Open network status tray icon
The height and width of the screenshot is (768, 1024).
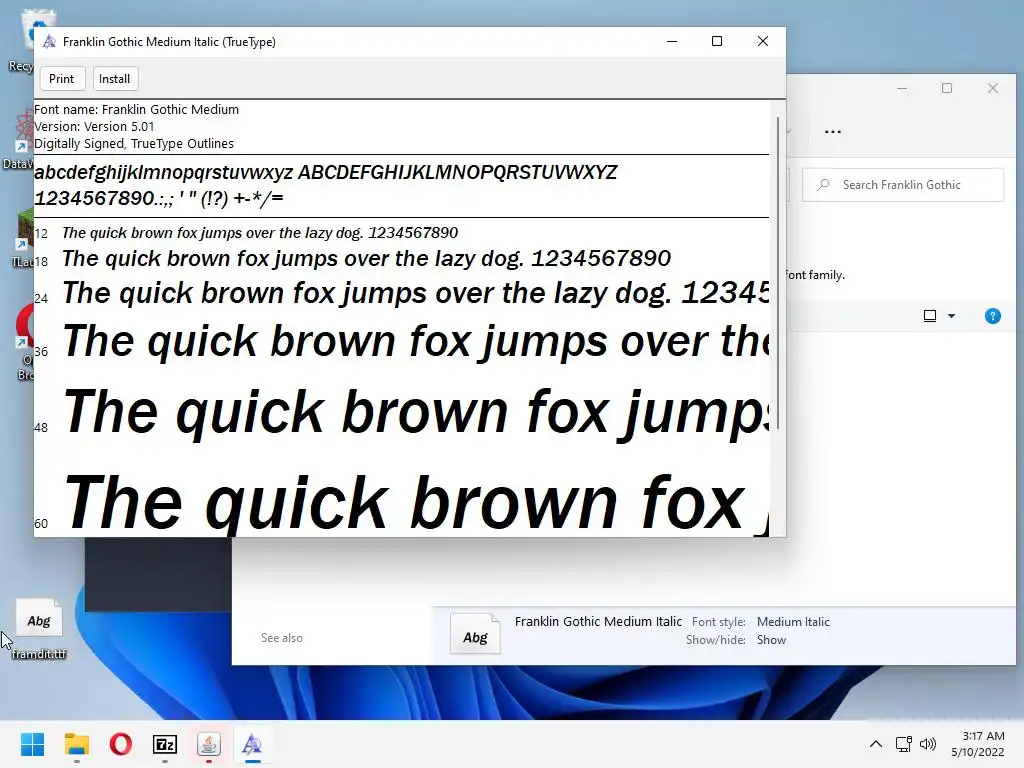904,744
